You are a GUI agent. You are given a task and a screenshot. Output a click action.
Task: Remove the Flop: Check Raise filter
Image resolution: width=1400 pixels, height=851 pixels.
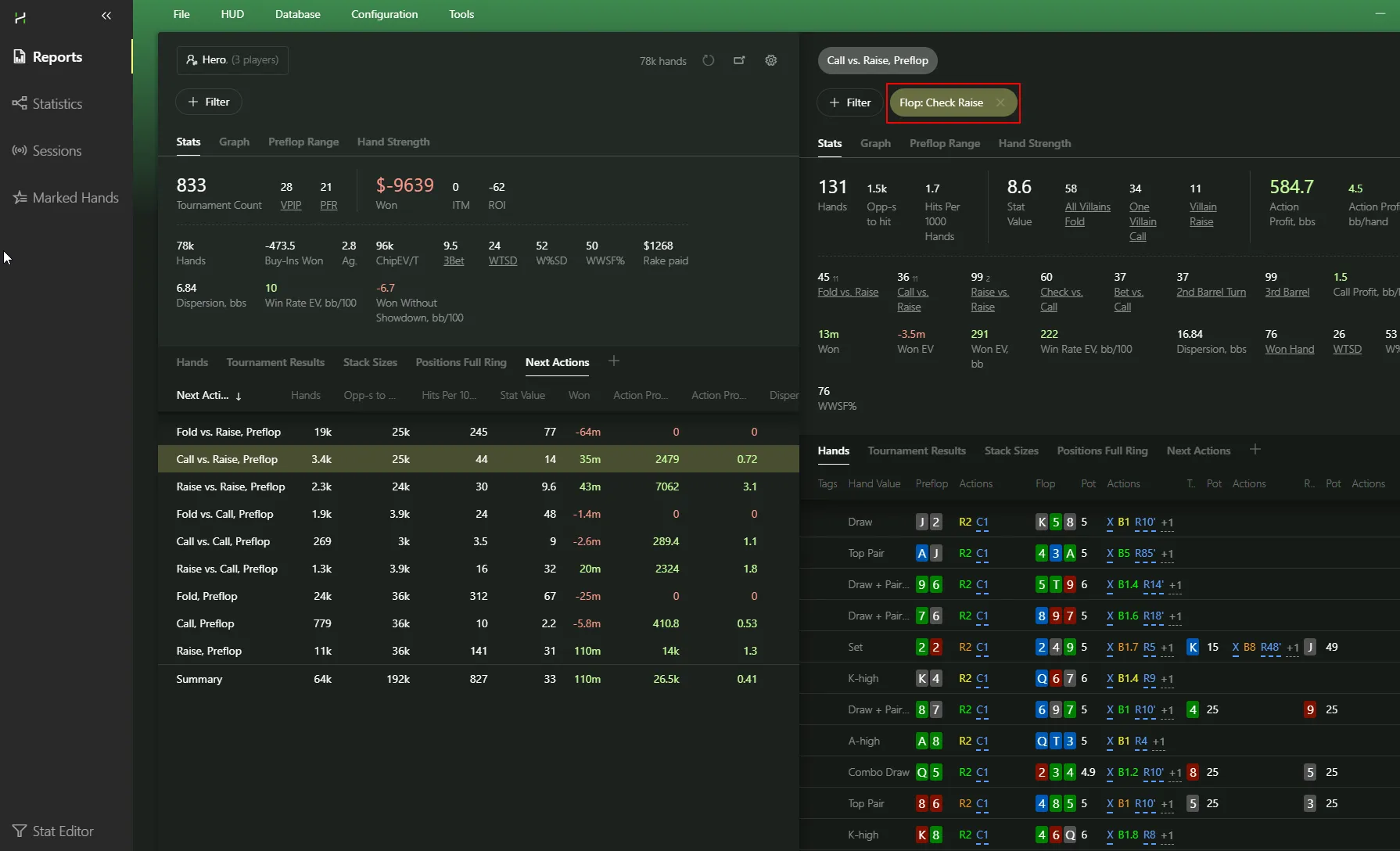click(x=1000, y=102)
